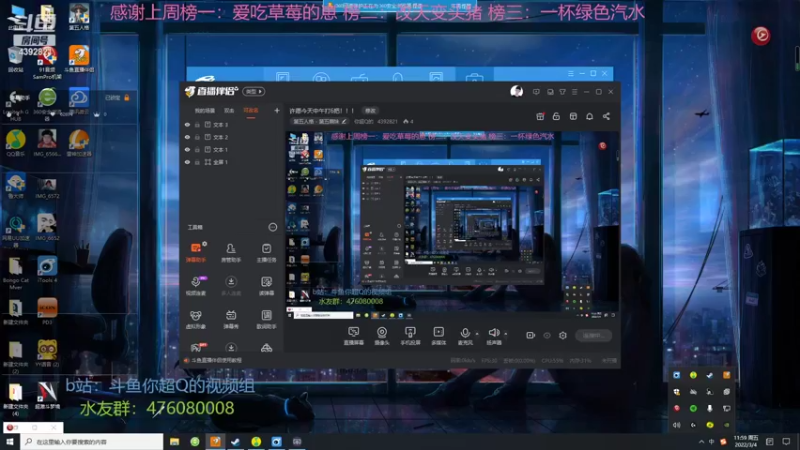Open the 斗鱼直播伴侣 desktop shortcut
This screenshot has width=800, height=450.
point(79,58)
